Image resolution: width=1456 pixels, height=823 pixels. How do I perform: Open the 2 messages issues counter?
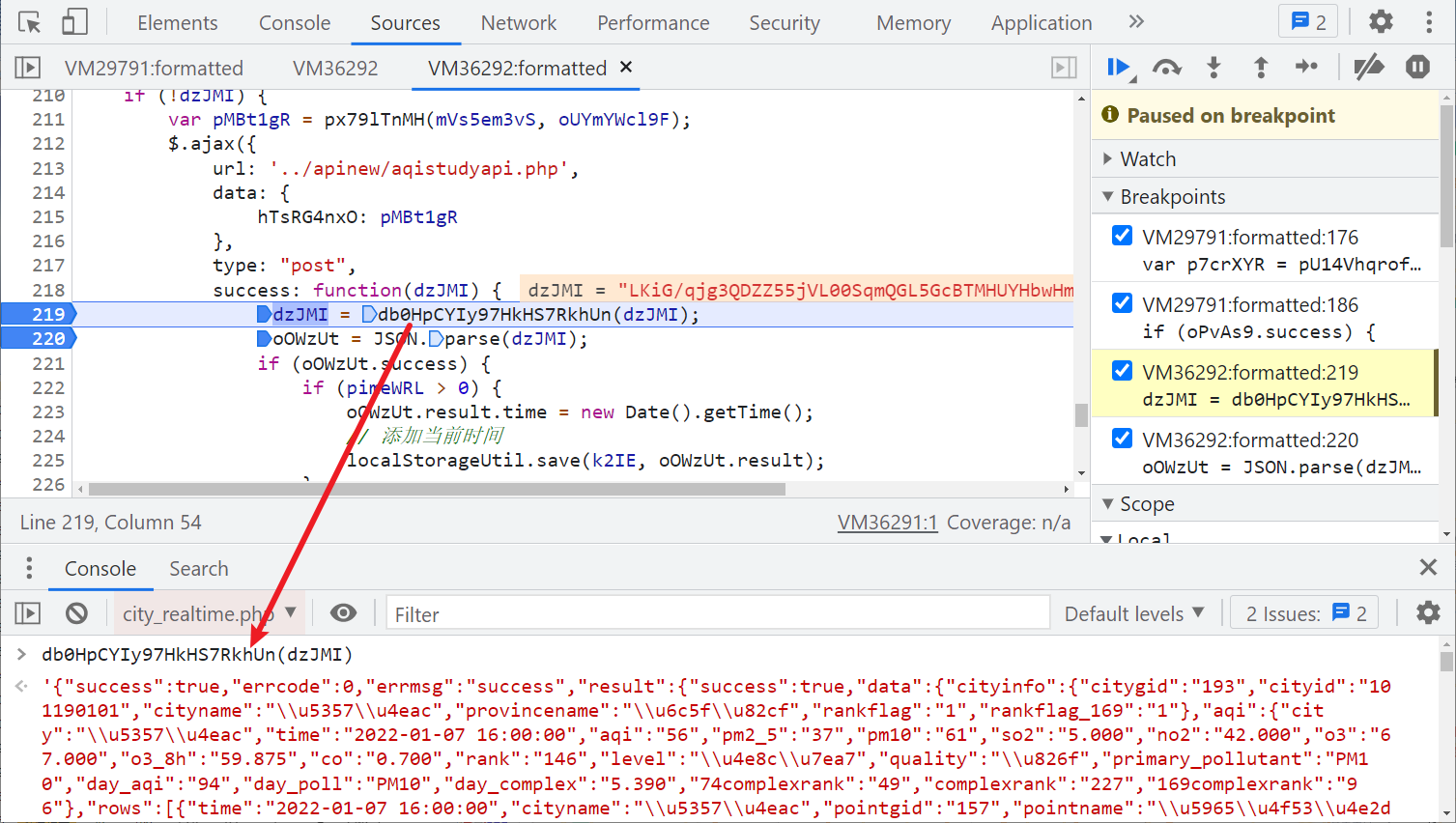pyautogui.click(x=1308, y=21)
